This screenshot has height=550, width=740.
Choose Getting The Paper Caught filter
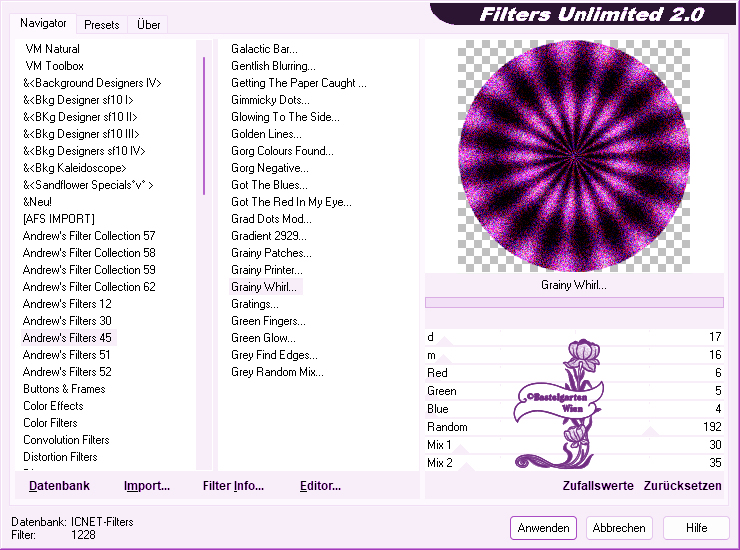tap(299, 83)
